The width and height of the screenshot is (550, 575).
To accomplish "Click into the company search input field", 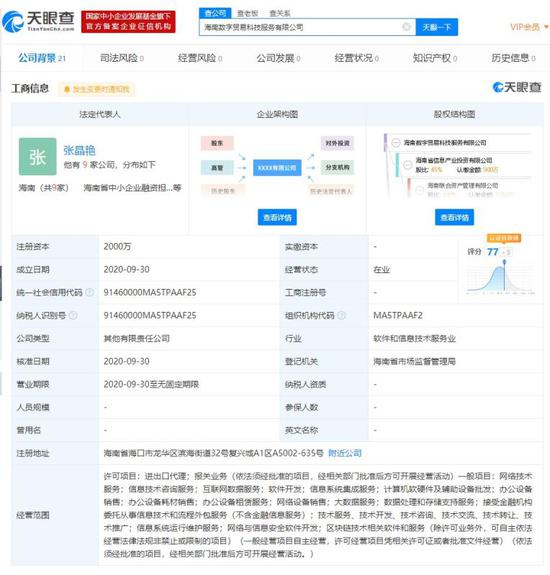I will (x=301, y=27).
